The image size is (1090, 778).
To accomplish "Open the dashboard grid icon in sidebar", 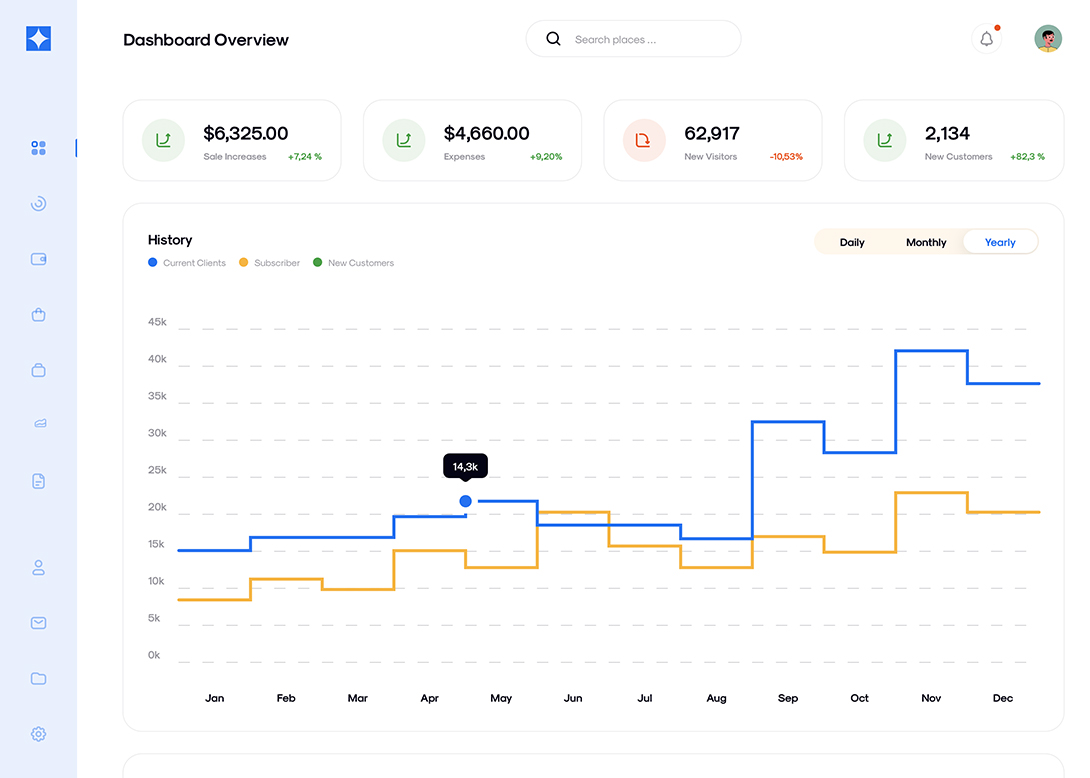I will point(38,148).
